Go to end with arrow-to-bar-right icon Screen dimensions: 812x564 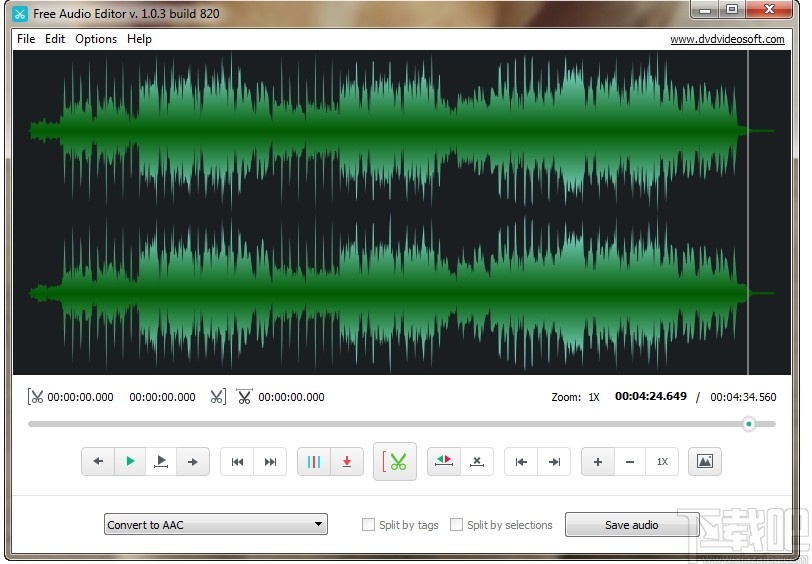554,461
